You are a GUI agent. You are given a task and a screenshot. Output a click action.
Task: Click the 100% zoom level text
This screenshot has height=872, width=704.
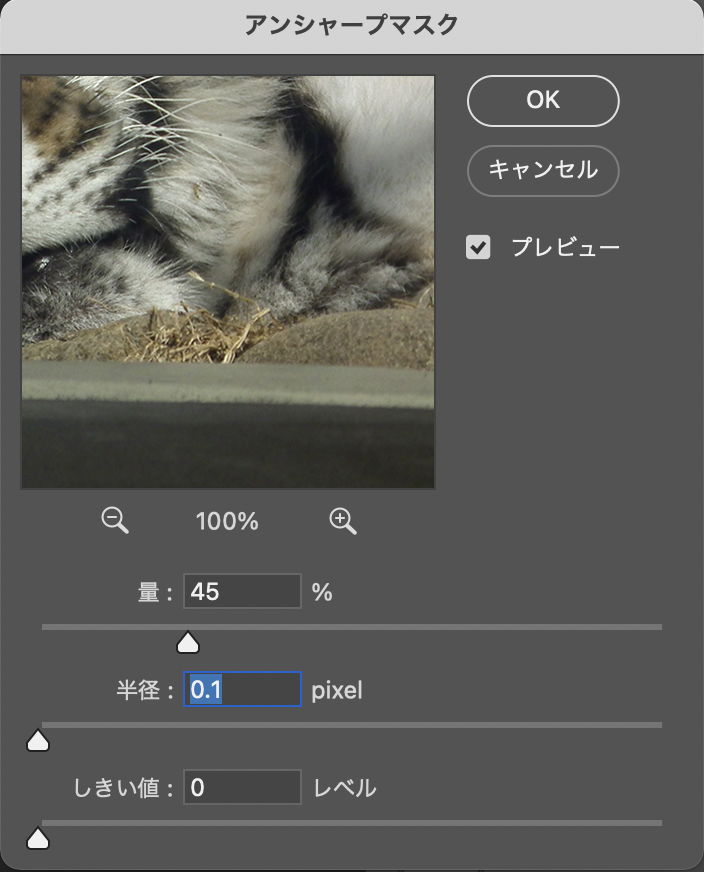tap(228, 521)
